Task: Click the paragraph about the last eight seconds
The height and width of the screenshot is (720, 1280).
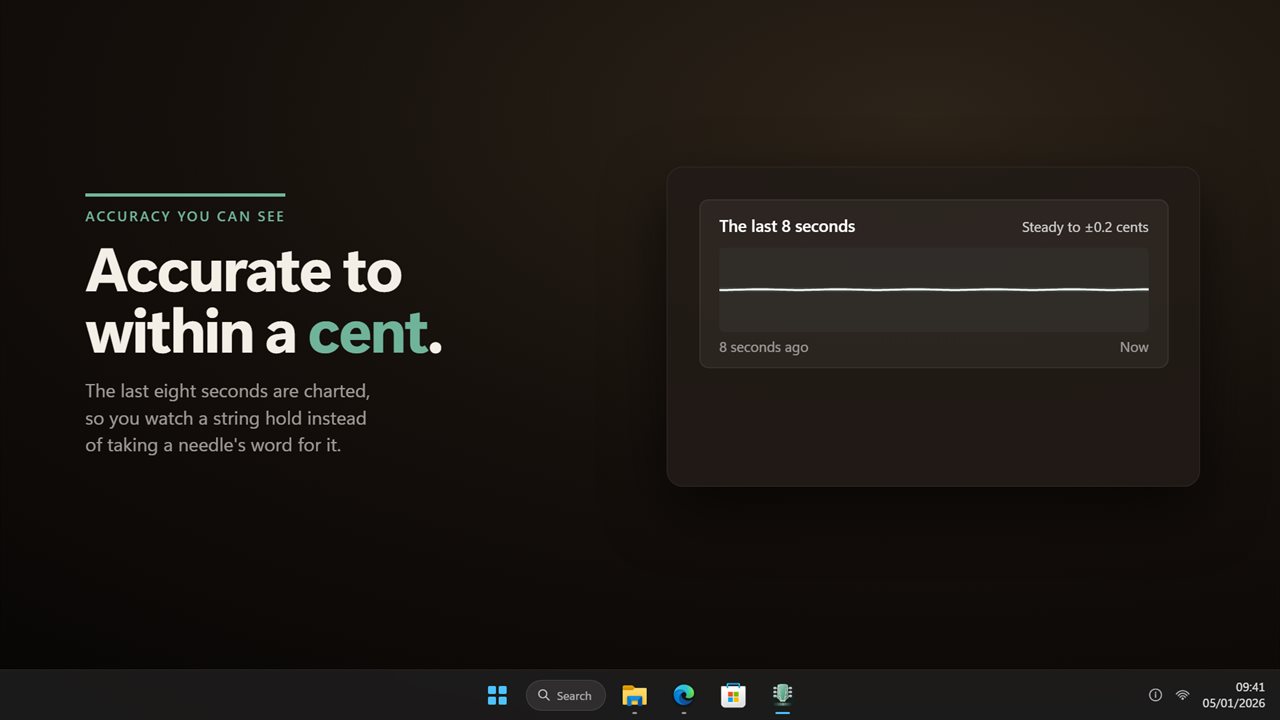Action: click(228, 418)
